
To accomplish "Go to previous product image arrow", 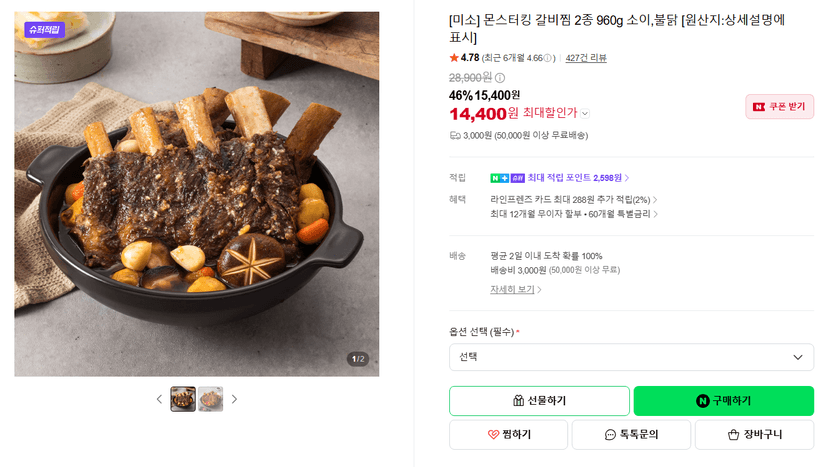I will coord(159,399).
